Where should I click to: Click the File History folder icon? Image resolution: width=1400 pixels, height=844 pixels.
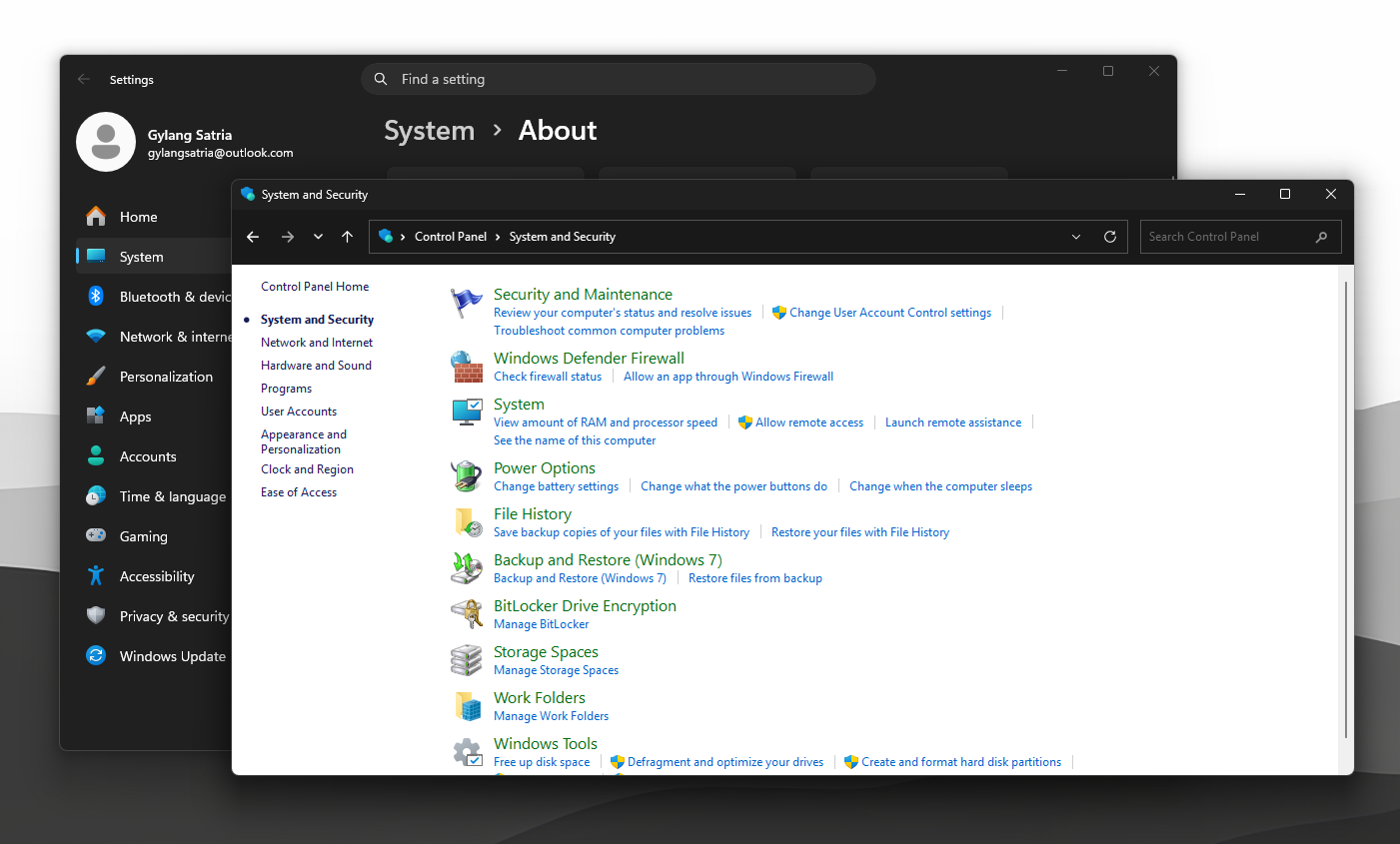coord(467,522)
